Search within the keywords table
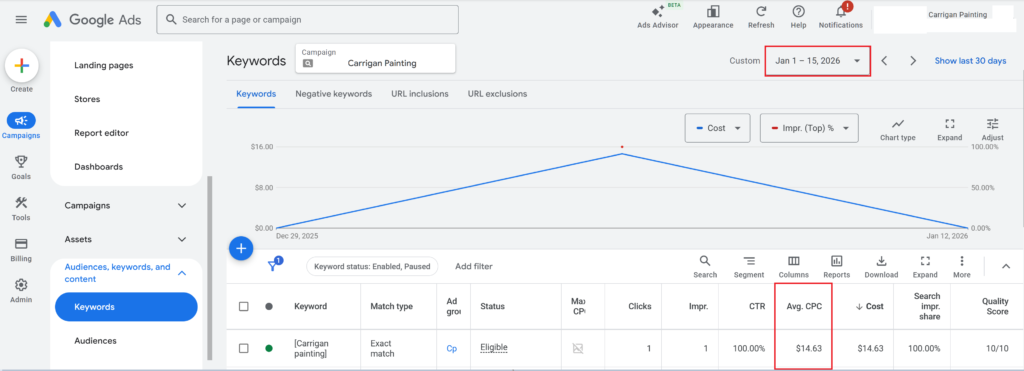 [705, 266]
